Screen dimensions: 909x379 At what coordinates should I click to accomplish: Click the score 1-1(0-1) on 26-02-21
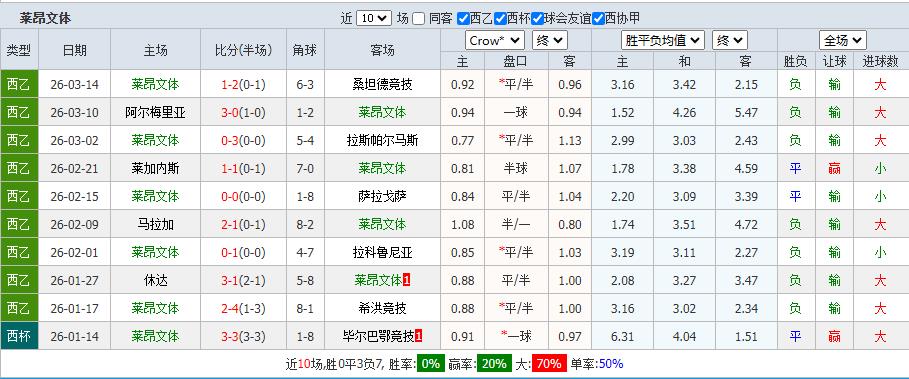[x=243, y=169]
